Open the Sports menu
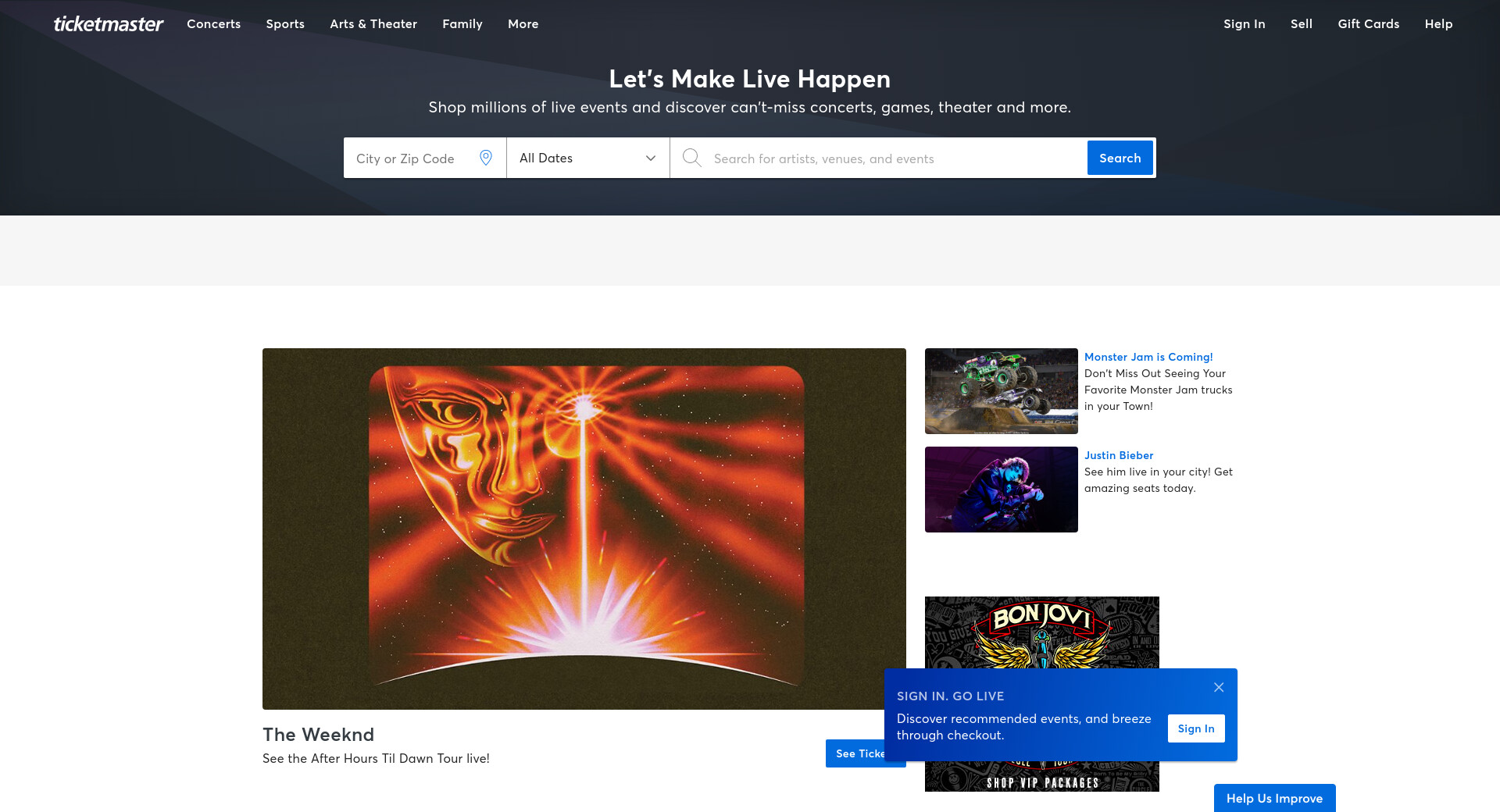 (285, 24)
